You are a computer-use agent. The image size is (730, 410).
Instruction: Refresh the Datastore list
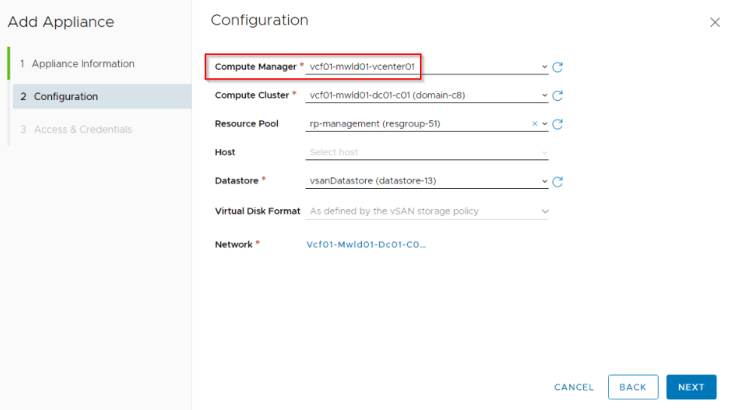[557, 181]
